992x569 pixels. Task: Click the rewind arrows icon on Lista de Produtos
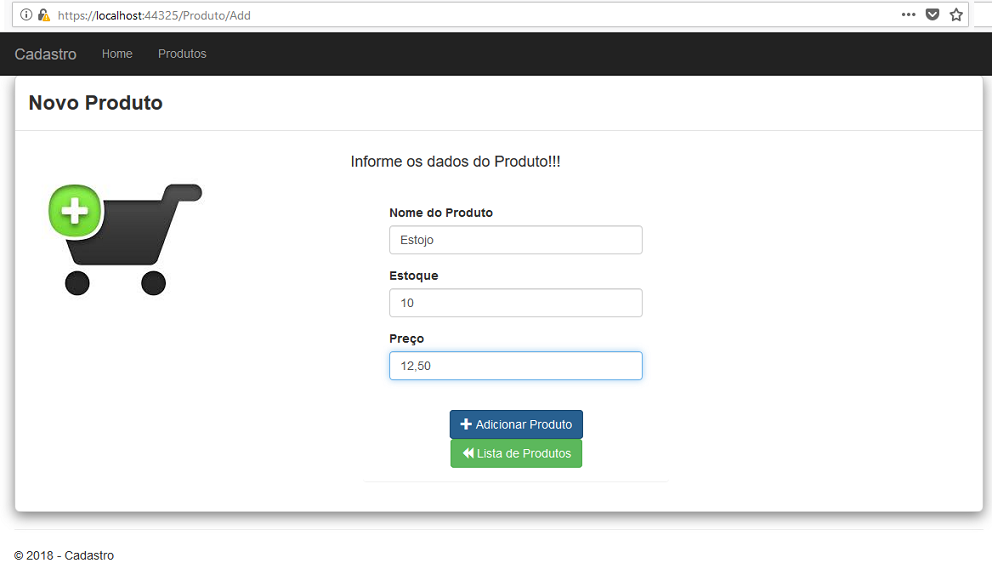coord(468,453)
